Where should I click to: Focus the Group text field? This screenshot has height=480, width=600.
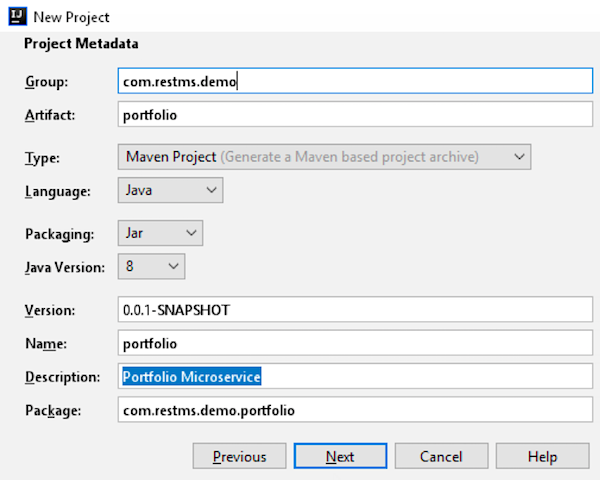coord(355,81)
